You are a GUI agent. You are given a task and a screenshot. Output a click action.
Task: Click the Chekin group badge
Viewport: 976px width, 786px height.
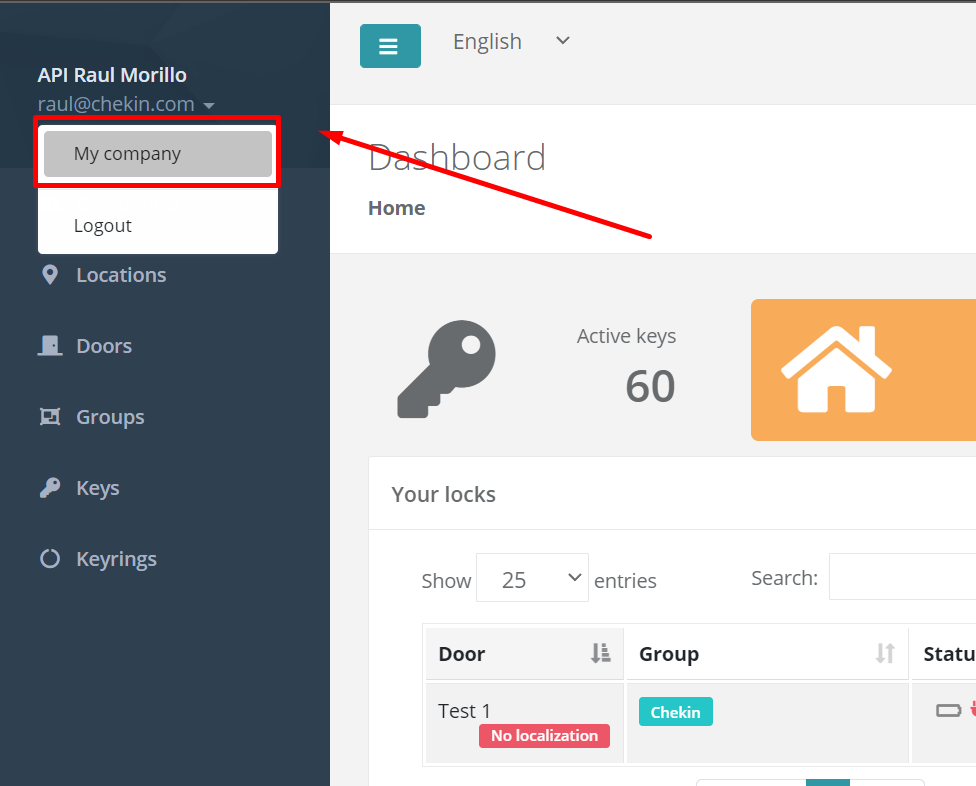click(x=675, y=712)
